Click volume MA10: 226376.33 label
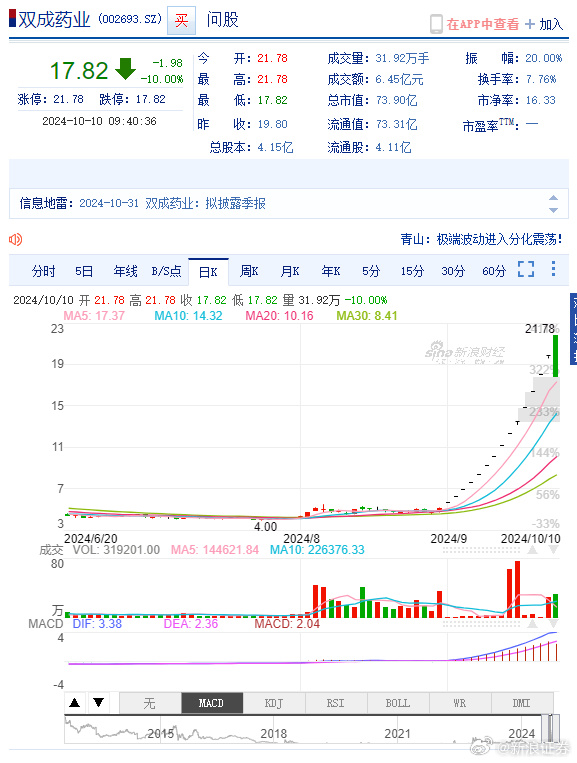Screen dimensions: 577x763 tap(317, 550)
